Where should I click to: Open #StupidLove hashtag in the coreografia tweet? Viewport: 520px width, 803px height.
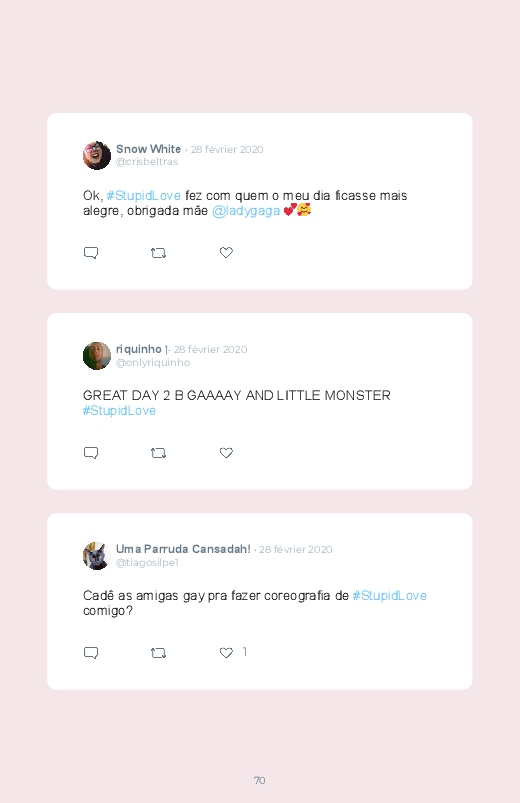[x=389, y=596]
